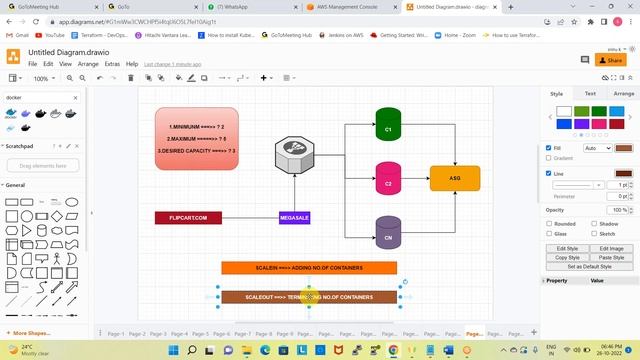The height and width of the screenshot is (360, 640).
Task: Open the fill Auto dropdown
Action: click(x=598, y=148)
